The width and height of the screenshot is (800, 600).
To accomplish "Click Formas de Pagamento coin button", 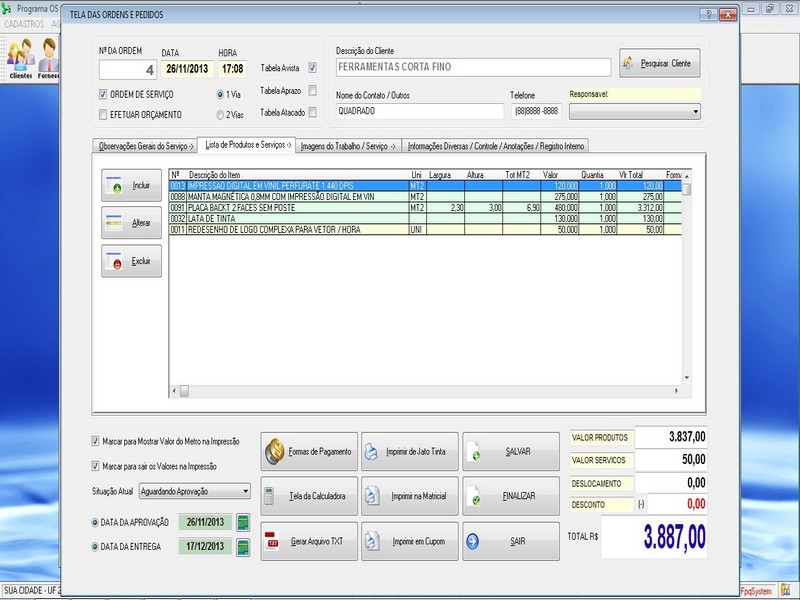I will (x=307, y=452).
